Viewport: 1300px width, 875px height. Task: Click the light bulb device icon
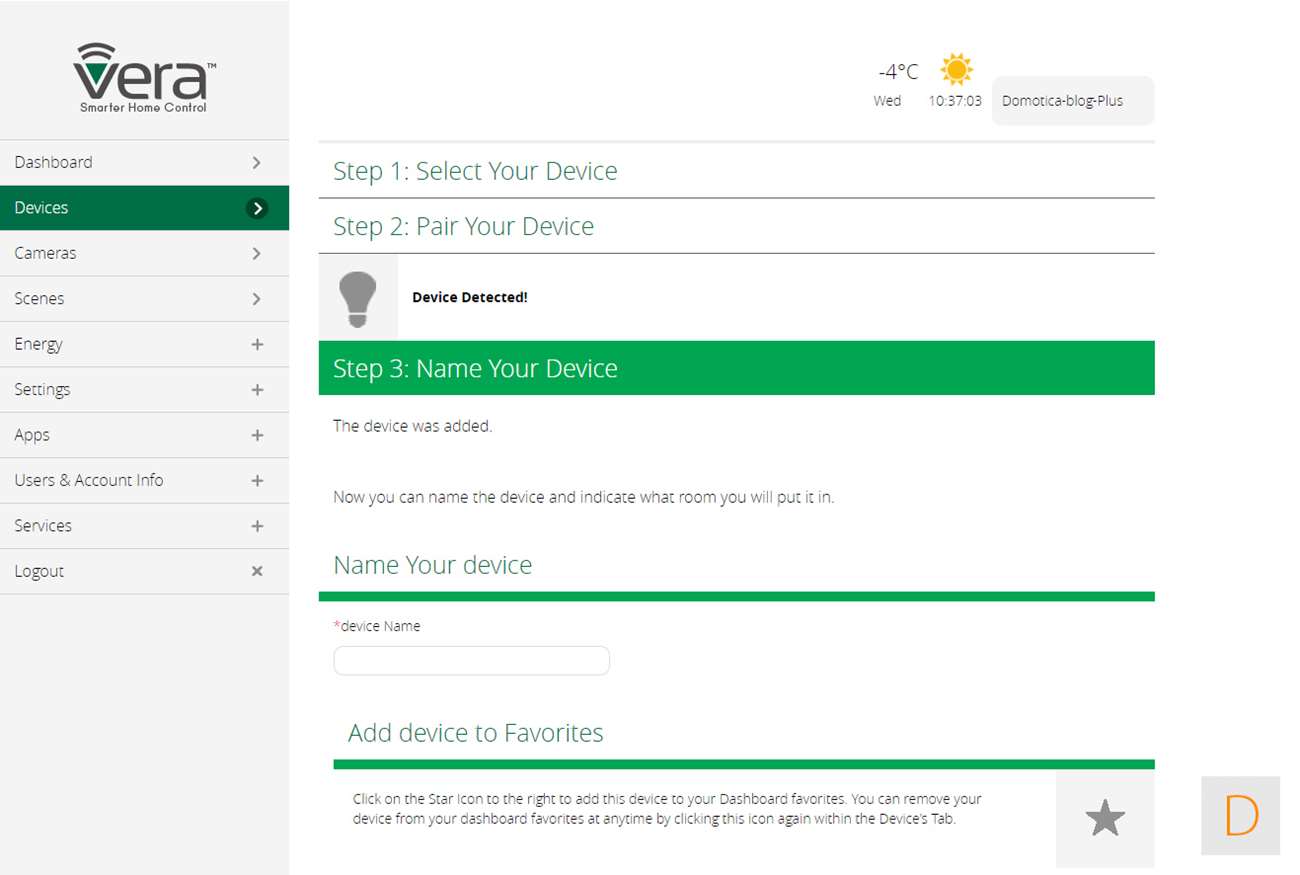point(358,297)
